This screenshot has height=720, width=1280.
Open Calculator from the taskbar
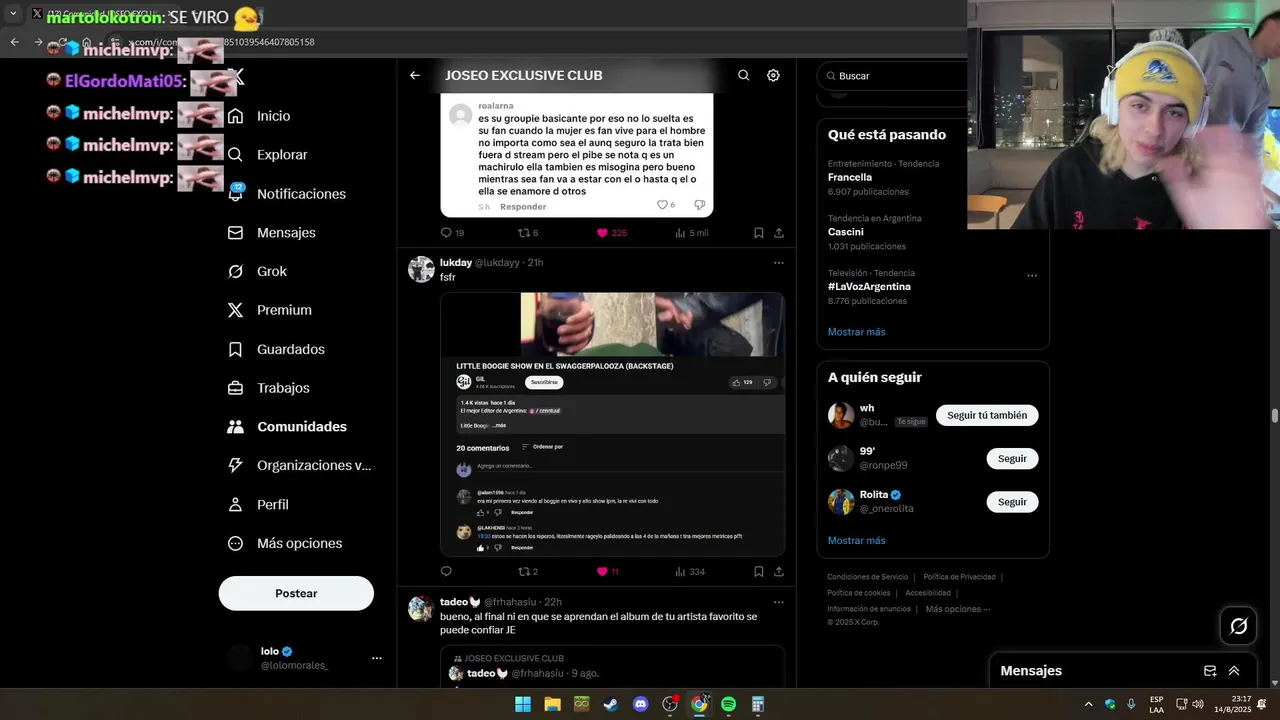tap(758, 704)
